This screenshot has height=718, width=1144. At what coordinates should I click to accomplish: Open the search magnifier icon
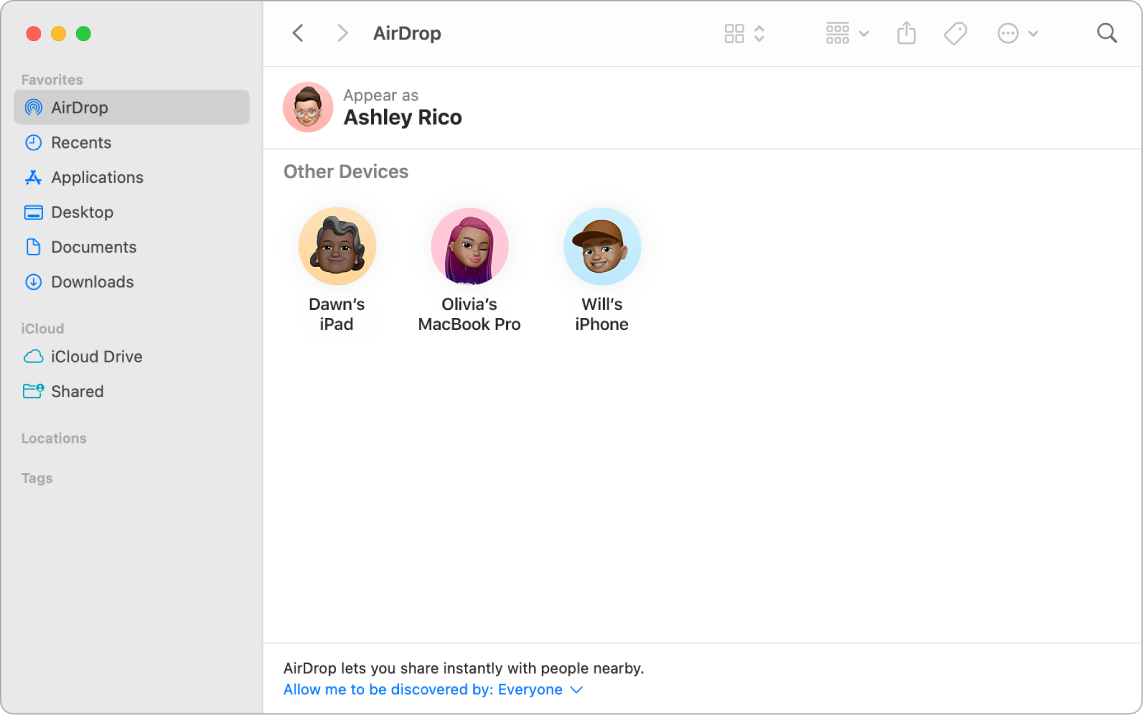[1107, 32]
